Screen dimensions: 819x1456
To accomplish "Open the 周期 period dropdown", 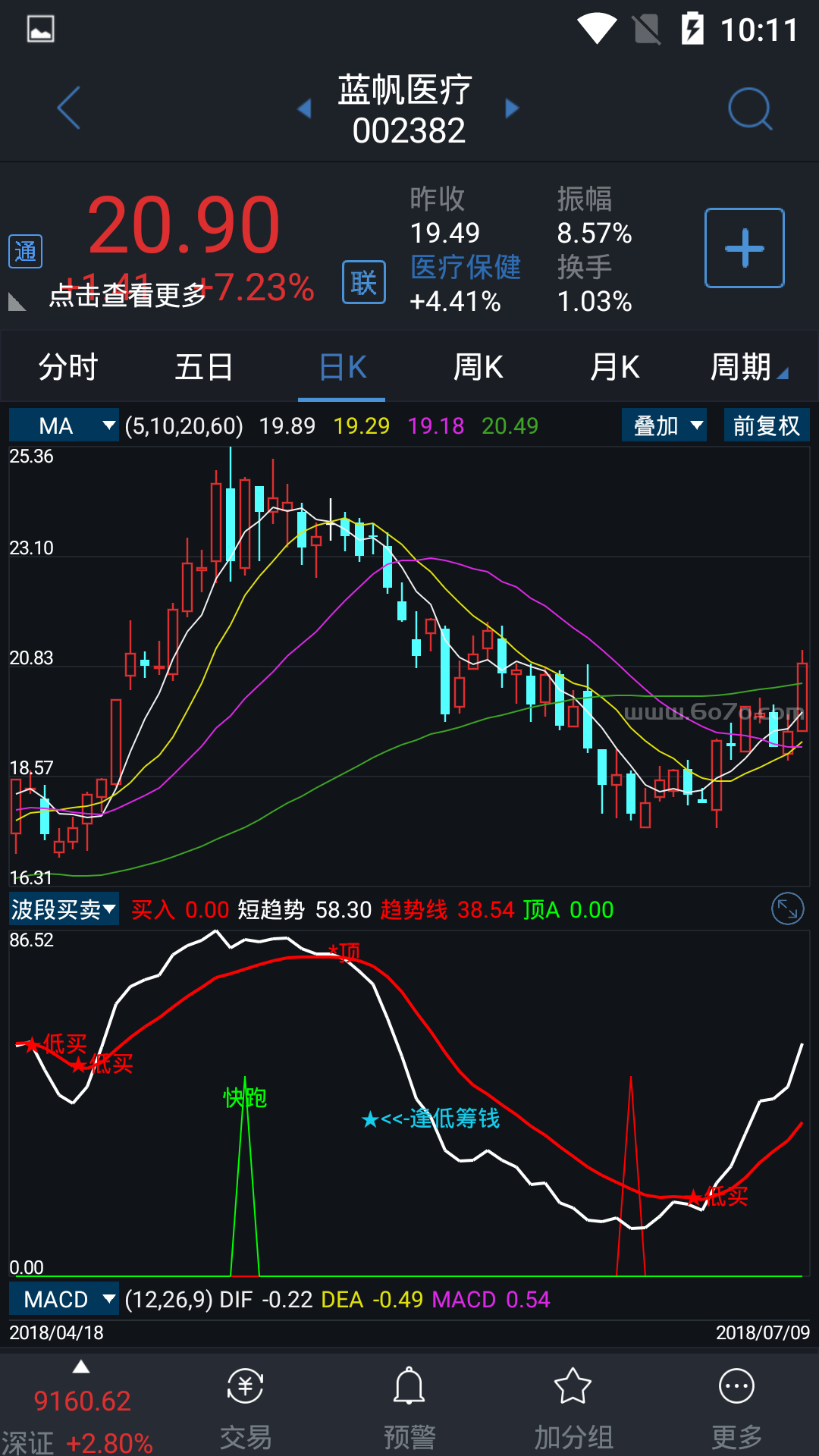I will coord(749,367).
